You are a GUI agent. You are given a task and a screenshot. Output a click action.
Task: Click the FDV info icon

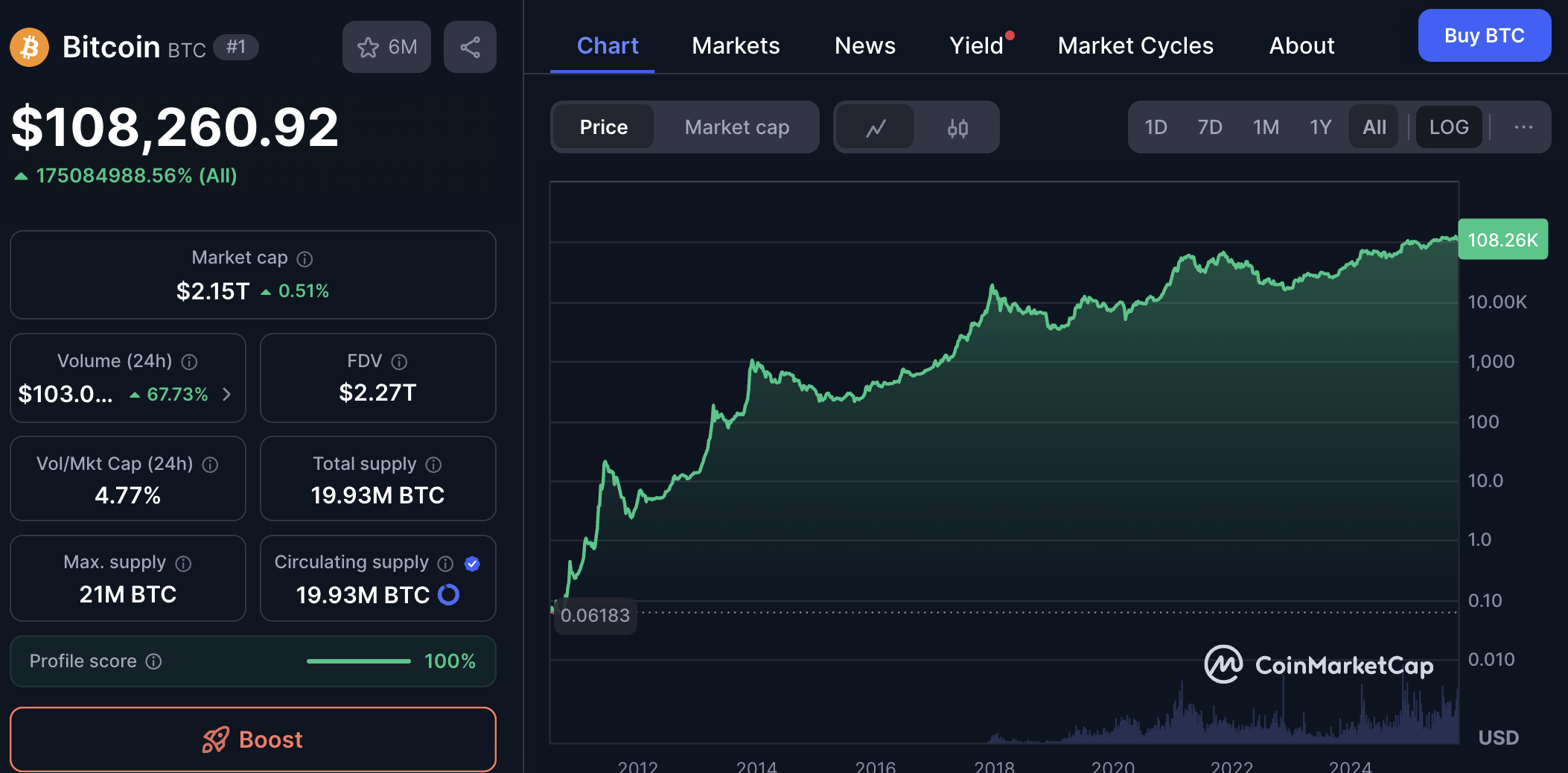pos(399,362)
